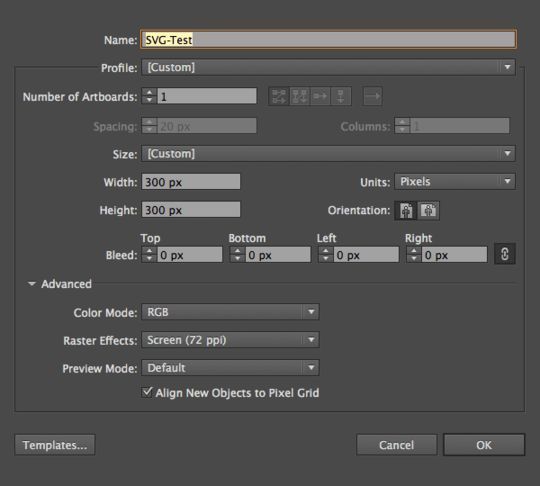
Task: Open Raster Effects dropdown
Action: point(230,340)
